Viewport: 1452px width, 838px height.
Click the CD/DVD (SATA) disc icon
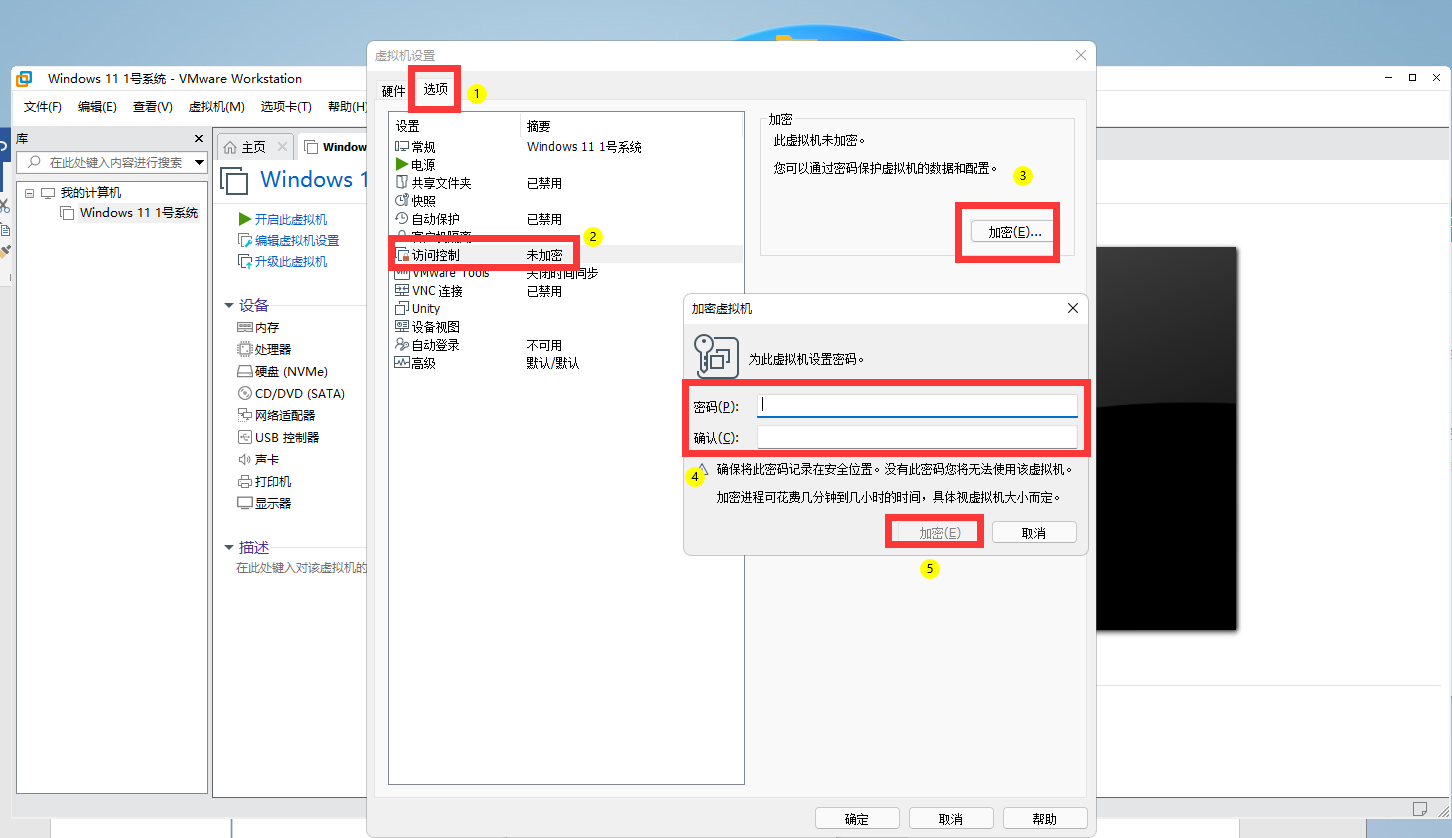point(245,393)
